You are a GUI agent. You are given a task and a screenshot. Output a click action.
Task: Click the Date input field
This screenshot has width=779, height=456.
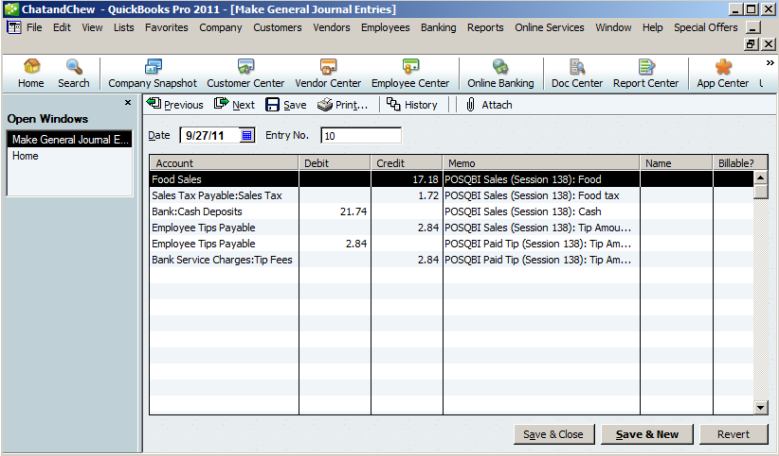(212, 135)
